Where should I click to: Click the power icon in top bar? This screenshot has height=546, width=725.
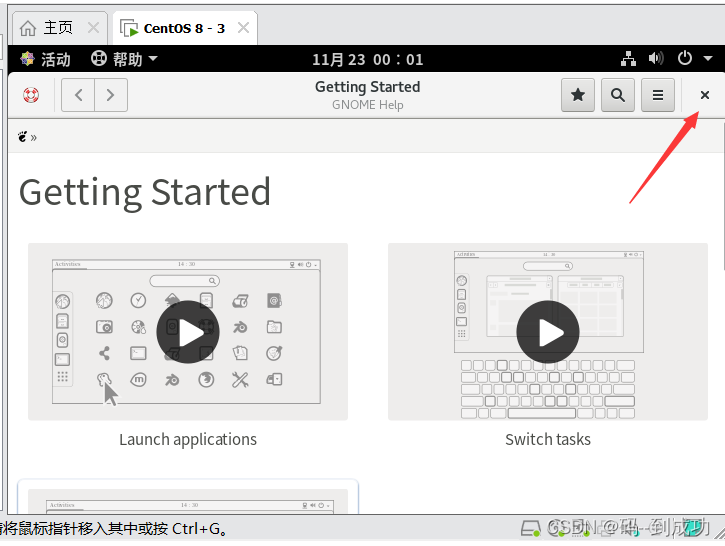pos(685,59)
